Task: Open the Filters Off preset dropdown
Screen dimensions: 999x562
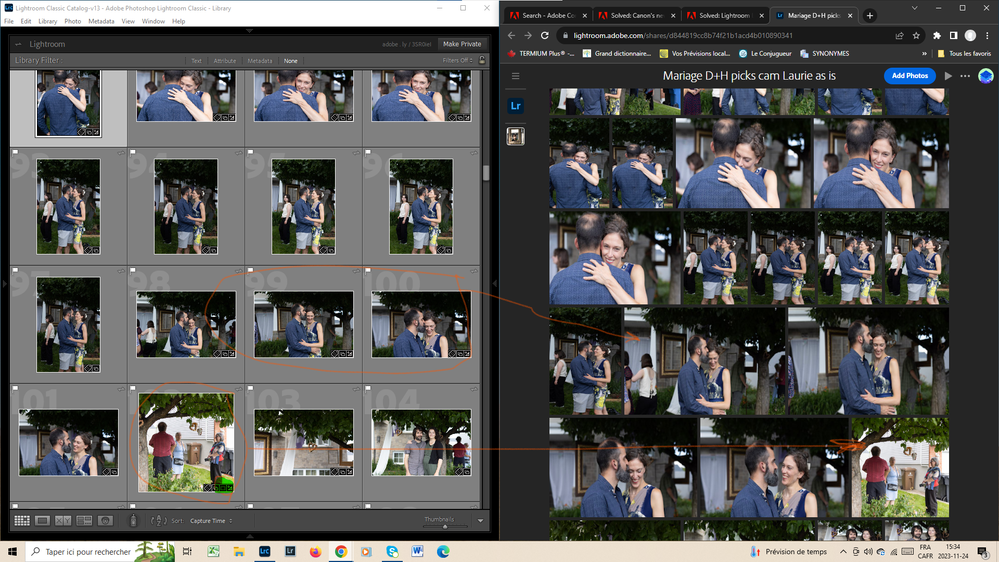Action: pyautogui.click(x=457, y=61)
